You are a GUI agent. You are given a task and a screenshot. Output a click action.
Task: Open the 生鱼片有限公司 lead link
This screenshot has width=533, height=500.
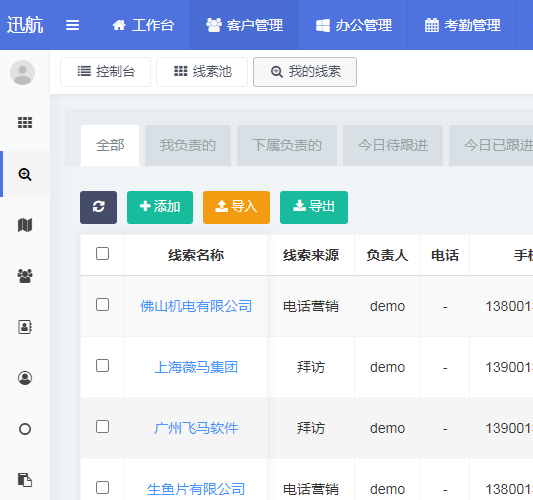[196, 489]
